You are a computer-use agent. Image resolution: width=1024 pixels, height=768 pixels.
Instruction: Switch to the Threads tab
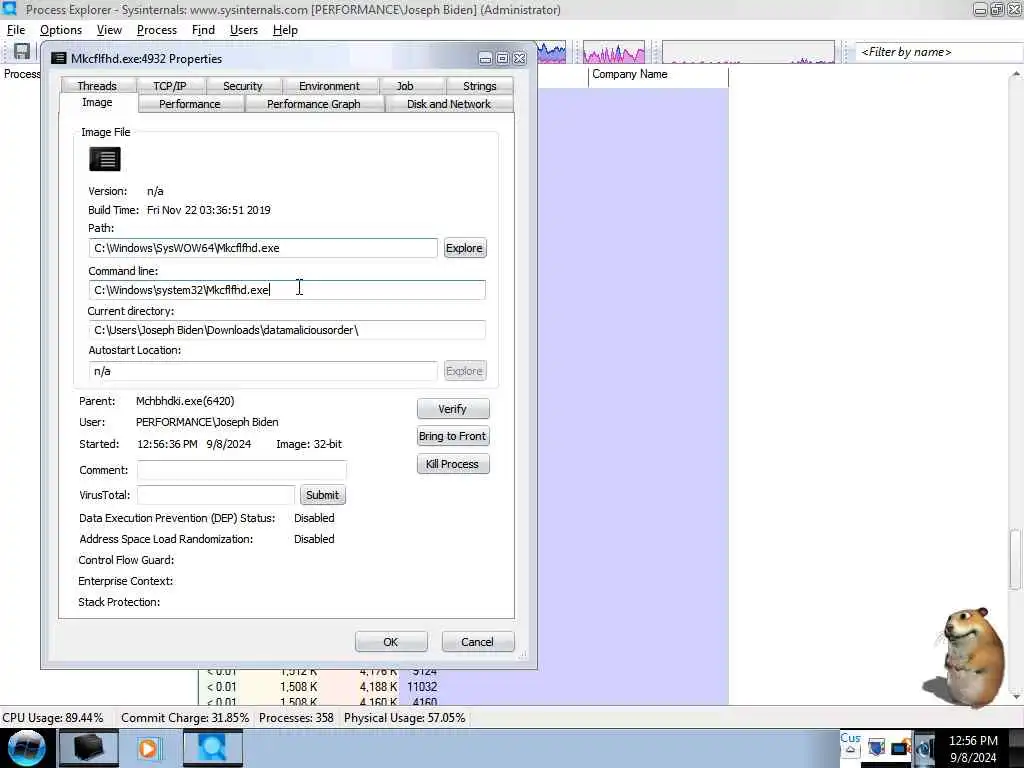coord(97,86)
